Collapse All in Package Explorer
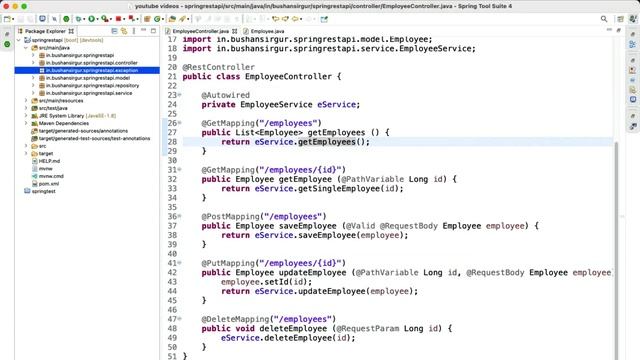The width and height of the screenshot is (640, 360). point(114,31)
